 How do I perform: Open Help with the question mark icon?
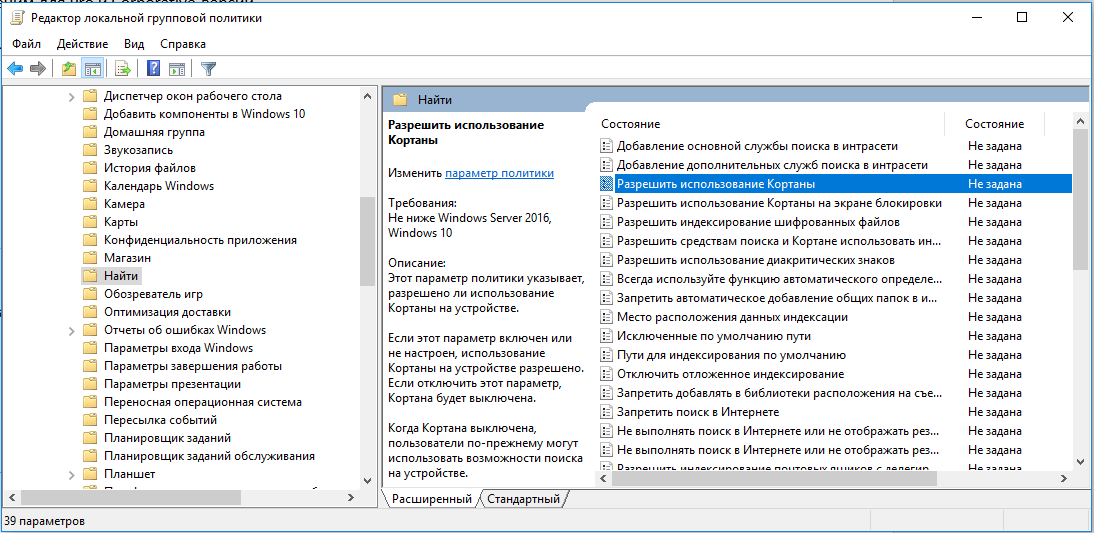point(154,69)
